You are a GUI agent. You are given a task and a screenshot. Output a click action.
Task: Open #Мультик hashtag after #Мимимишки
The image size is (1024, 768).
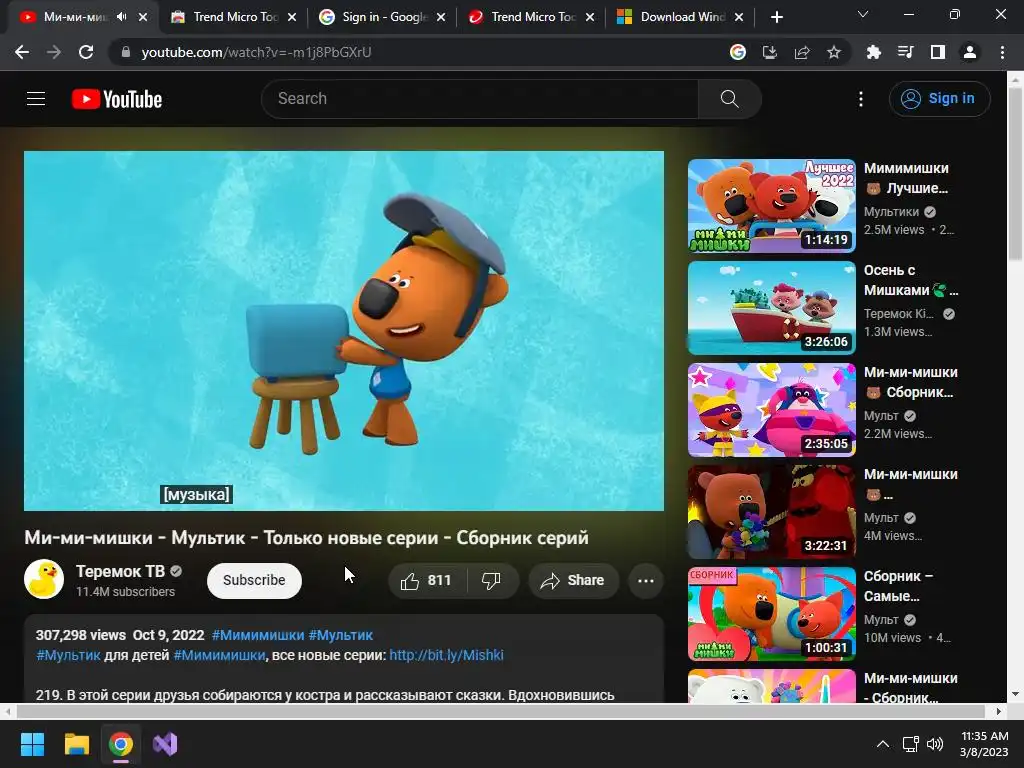[x=340, y=635]
